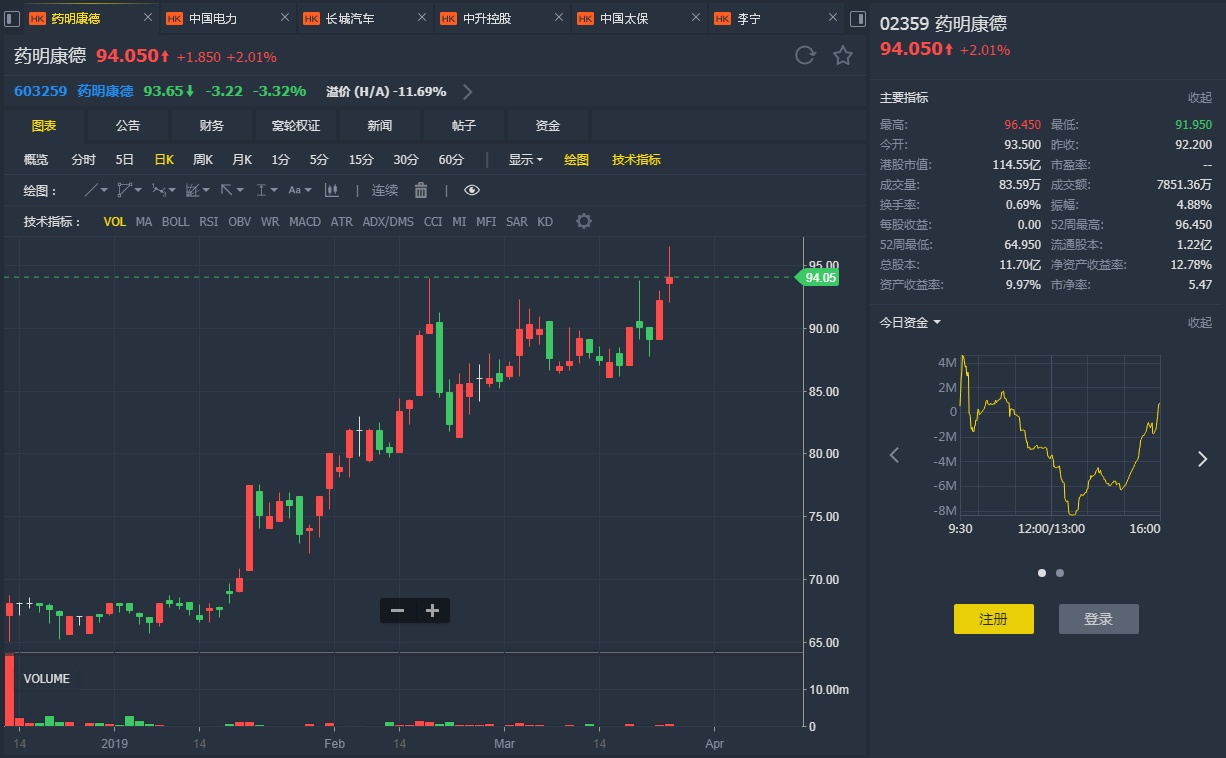This screenshot has width=1226, height=758.
Task: Refresh the 药明康德 quote
Action: pyautogui.click(x=805, y=55)
